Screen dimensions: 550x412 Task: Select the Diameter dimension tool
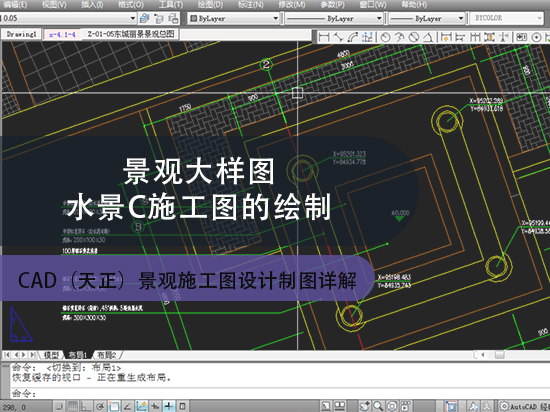(x=414, y=37)
